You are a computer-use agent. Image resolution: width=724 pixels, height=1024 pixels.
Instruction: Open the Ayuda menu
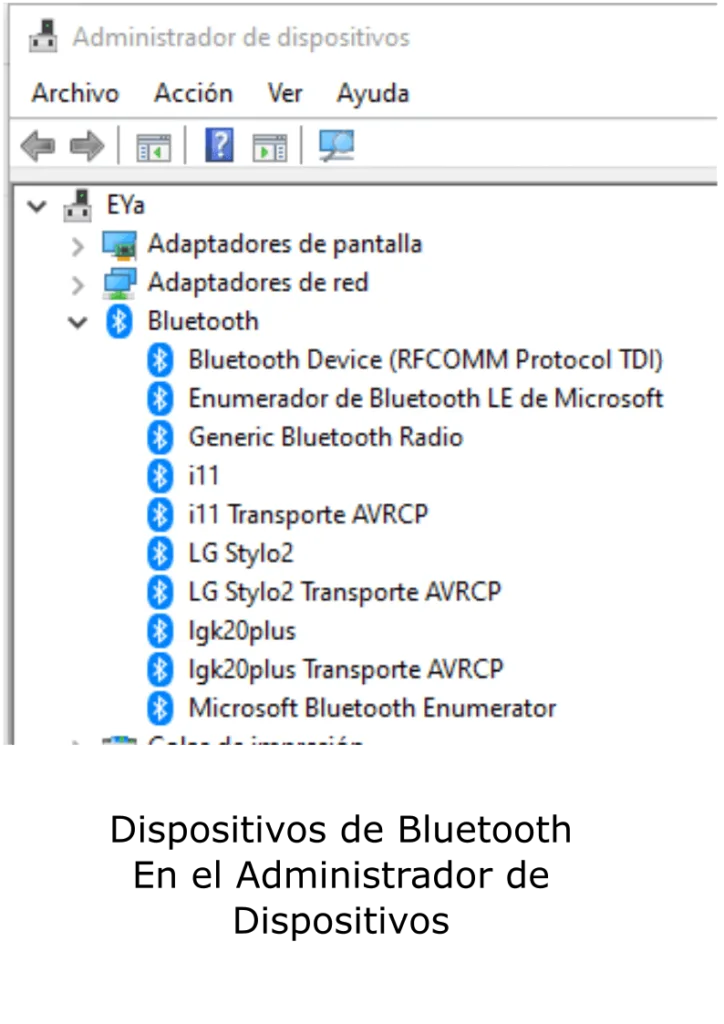[x=373, y=93]
